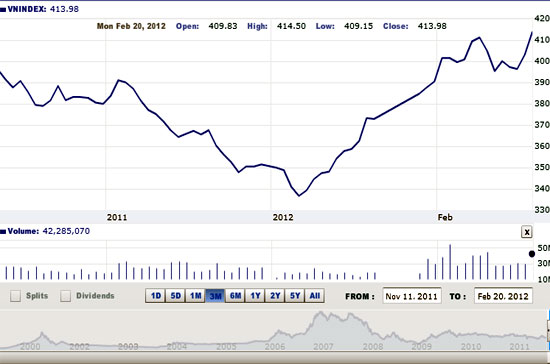Viewport: 550px width, 364px height.
Task: Click the Open value 409.83
Action: 223,26
